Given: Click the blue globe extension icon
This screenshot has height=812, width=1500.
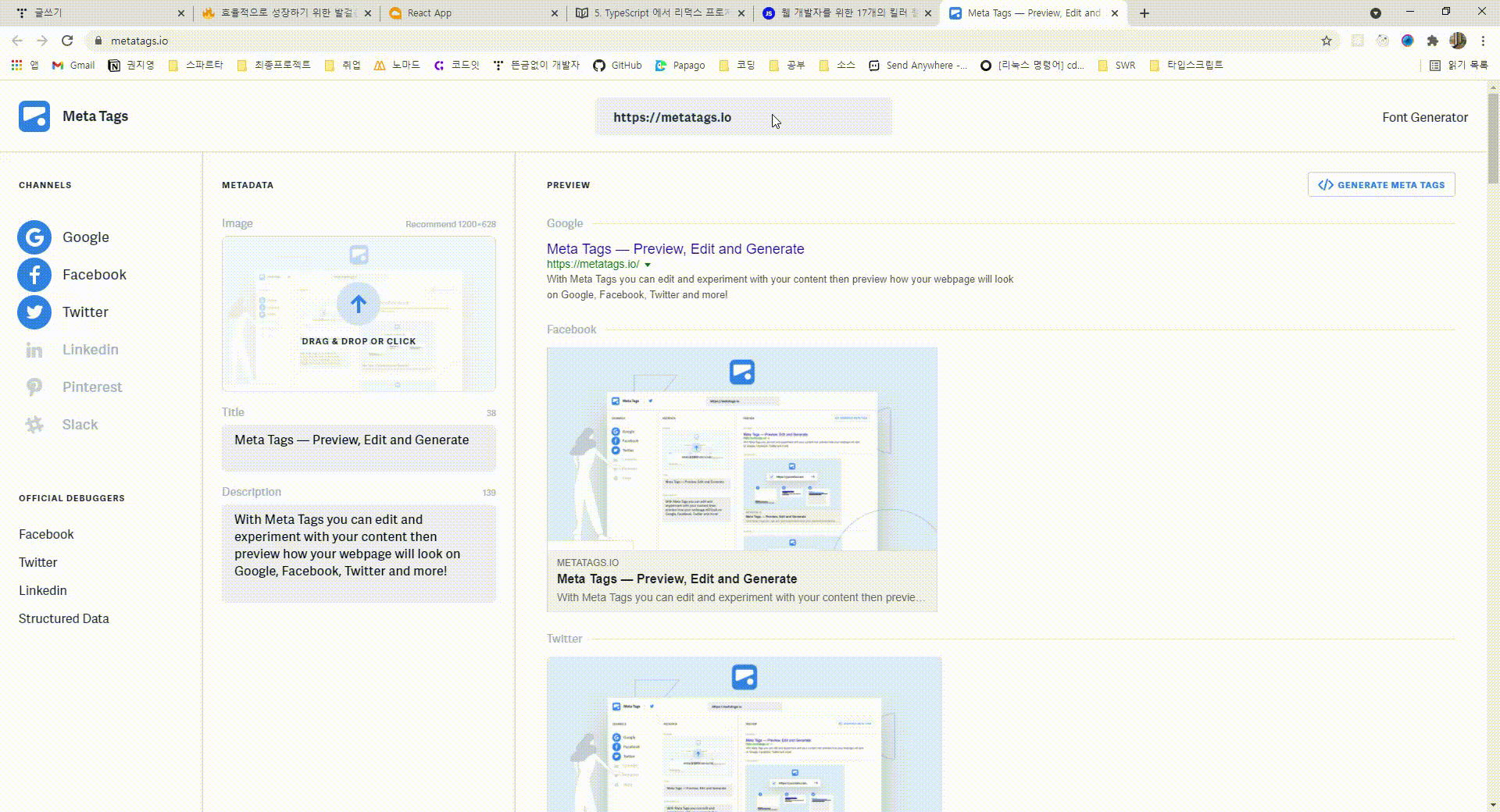Looking at the screenshot, I should [1408, 41].
